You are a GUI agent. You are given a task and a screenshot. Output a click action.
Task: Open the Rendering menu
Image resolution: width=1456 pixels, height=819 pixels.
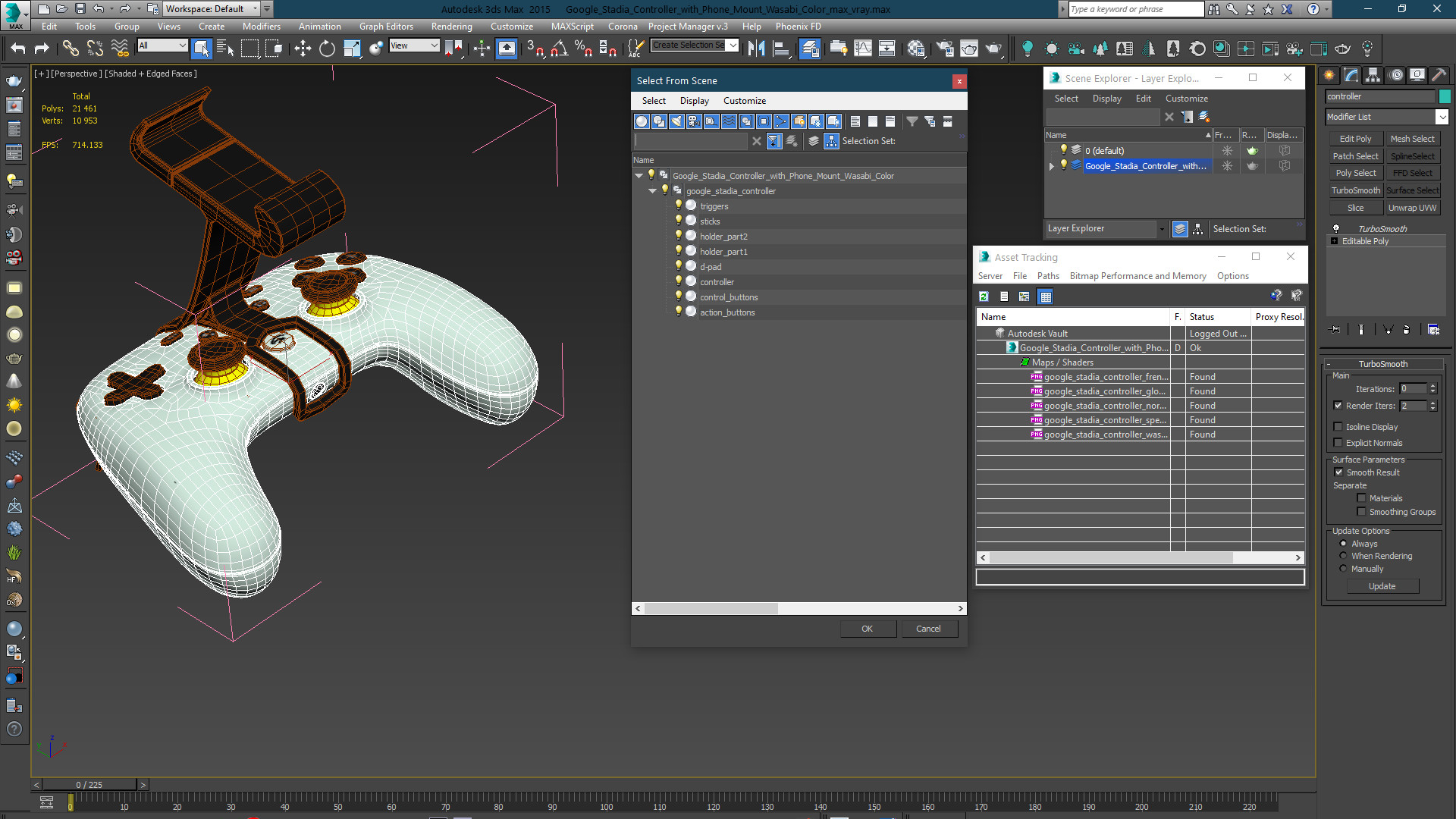[451, 26]
